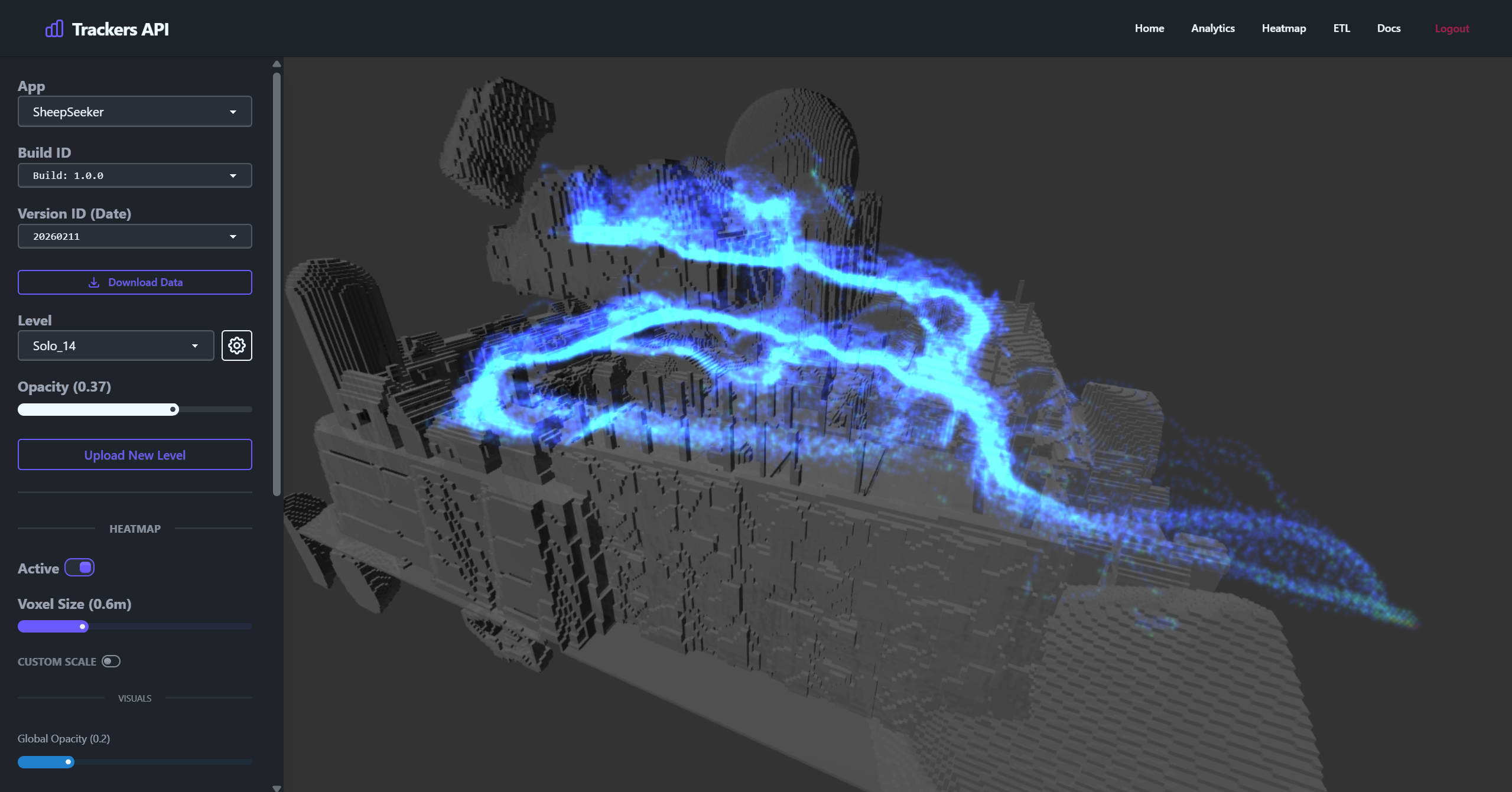Click the Download Data button

(x=135, y=282)
